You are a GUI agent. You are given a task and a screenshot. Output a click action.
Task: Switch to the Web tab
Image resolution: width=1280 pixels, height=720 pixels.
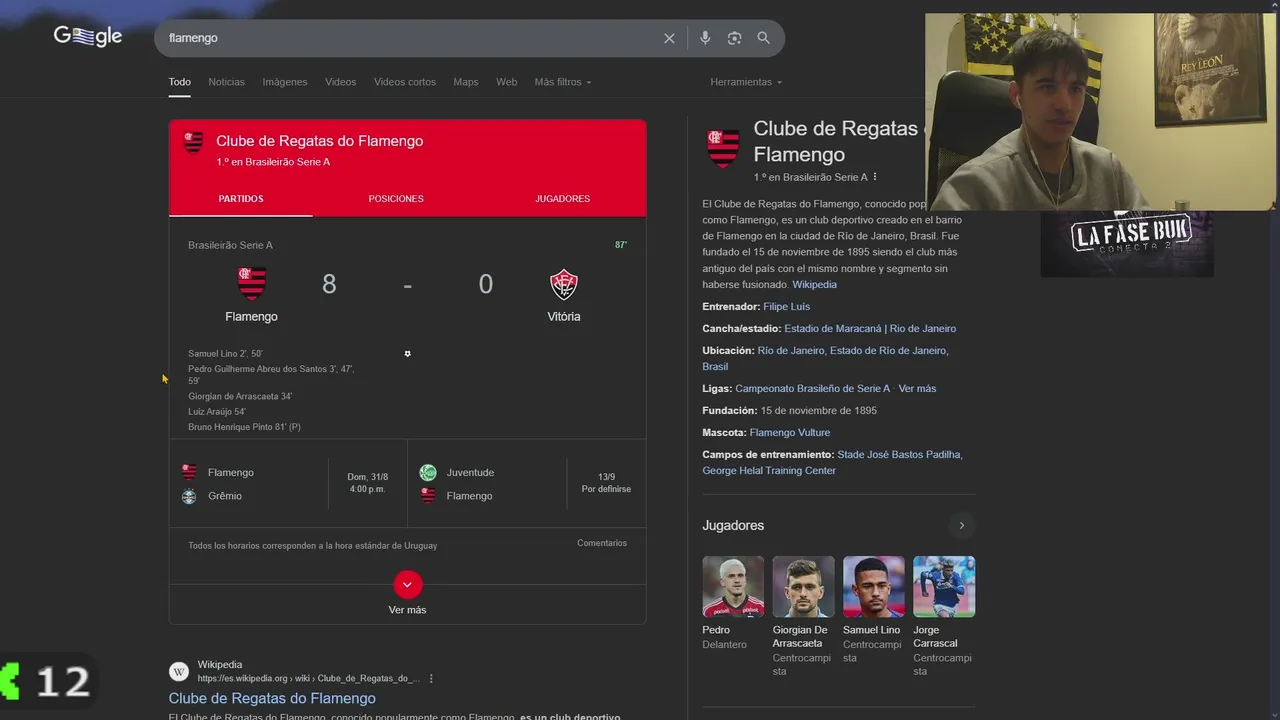[507, 82]
